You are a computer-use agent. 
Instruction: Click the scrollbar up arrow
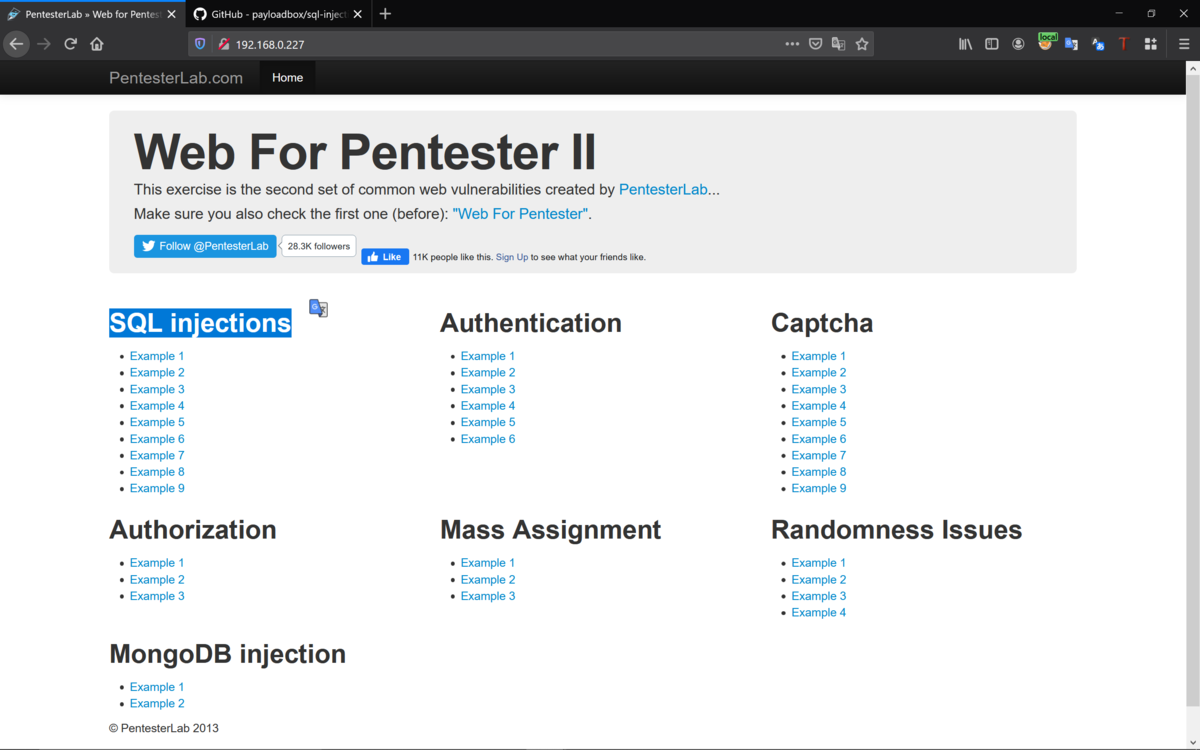(1192, 69)
